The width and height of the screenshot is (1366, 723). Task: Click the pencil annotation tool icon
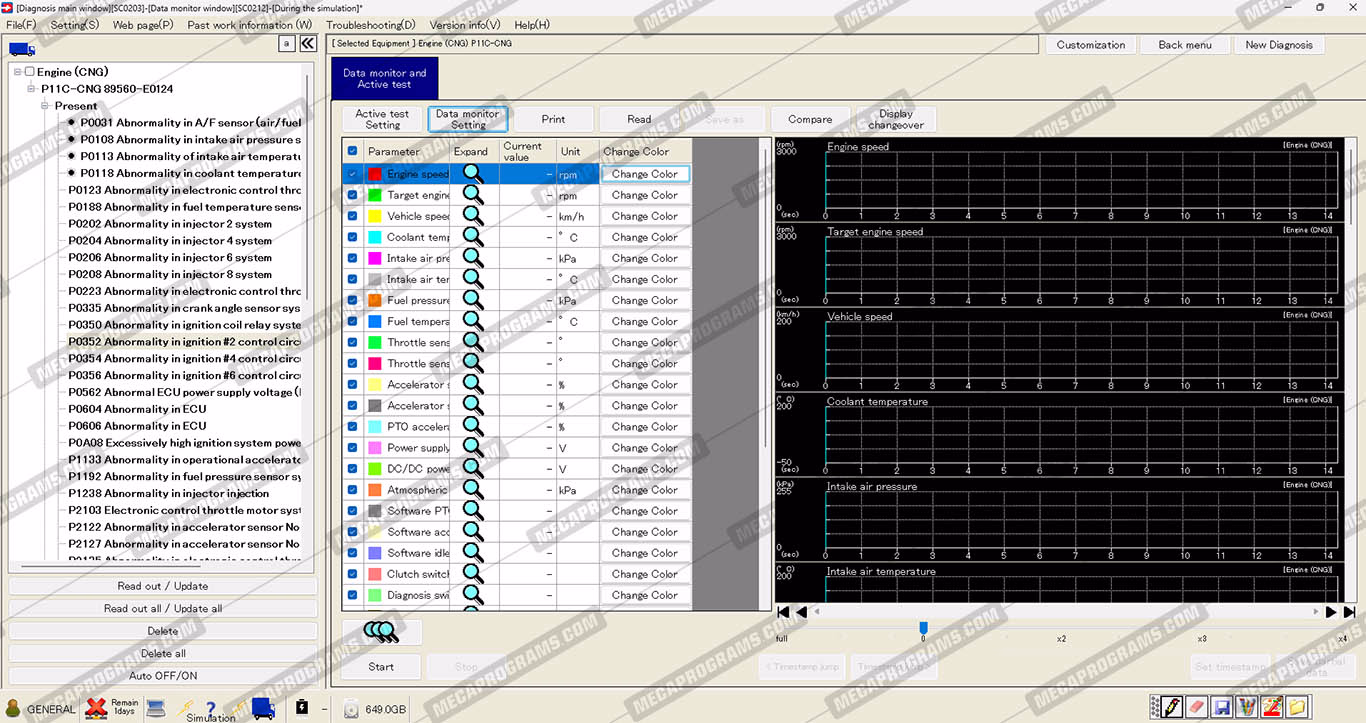[x=1172, y=707]
